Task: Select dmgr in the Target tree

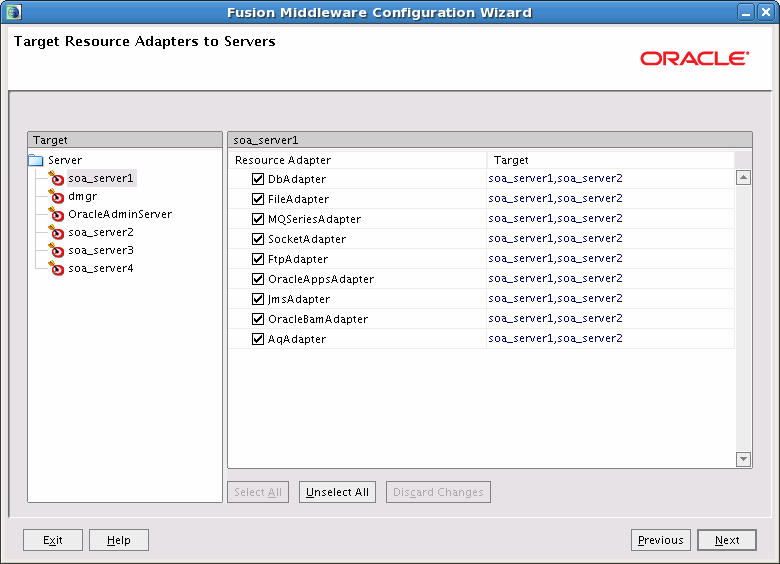Action: (83, 196)
